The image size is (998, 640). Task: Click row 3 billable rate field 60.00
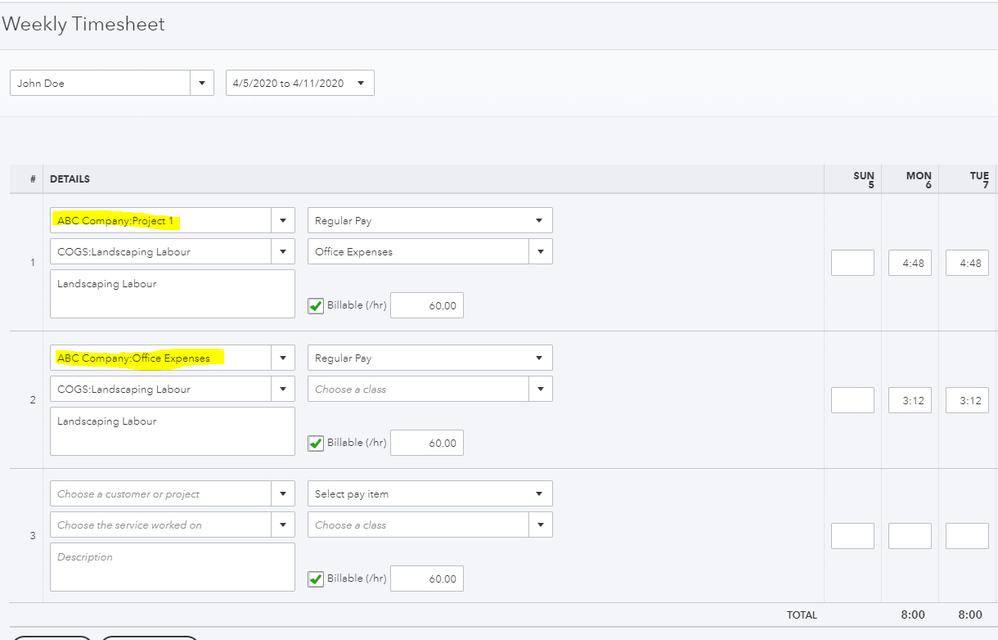click(427, 578)
